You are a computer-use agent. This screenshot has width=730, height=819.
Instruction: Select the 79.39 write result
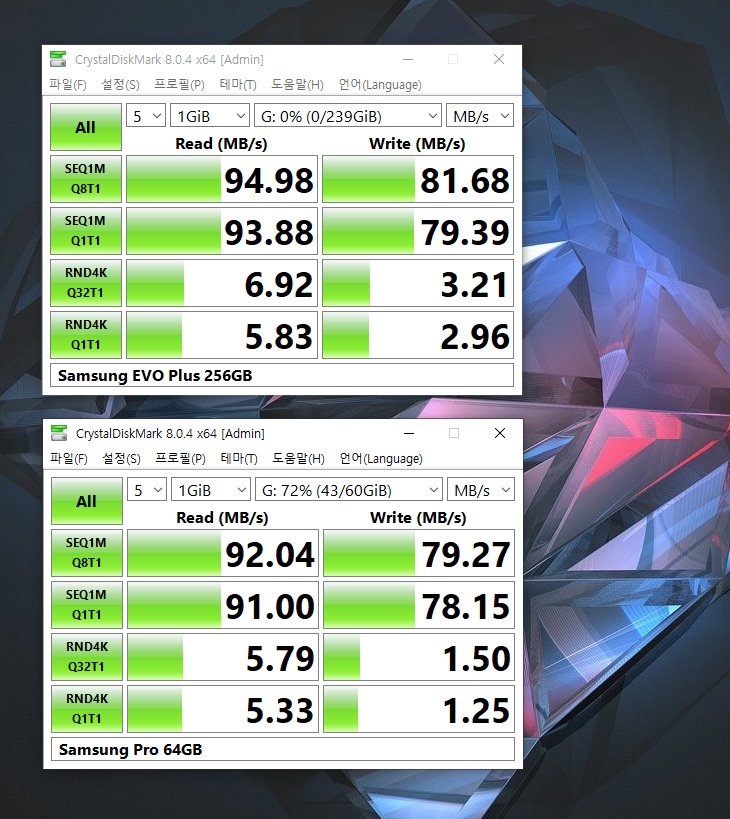(x=418, y=231)
